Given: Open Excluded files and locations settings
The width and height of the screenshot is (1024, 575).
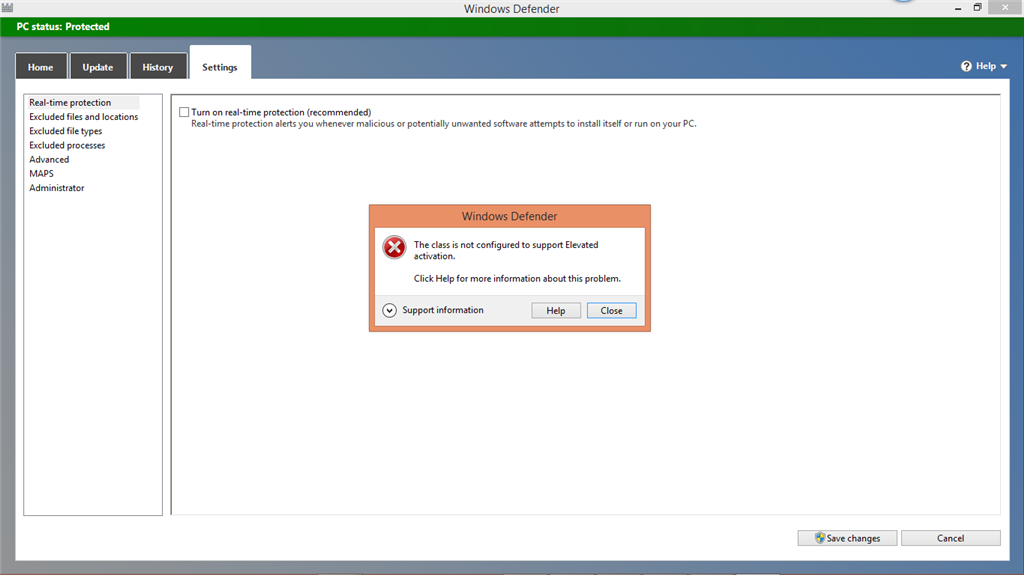Looking at the screenshot, I should (x=84, y=117).
